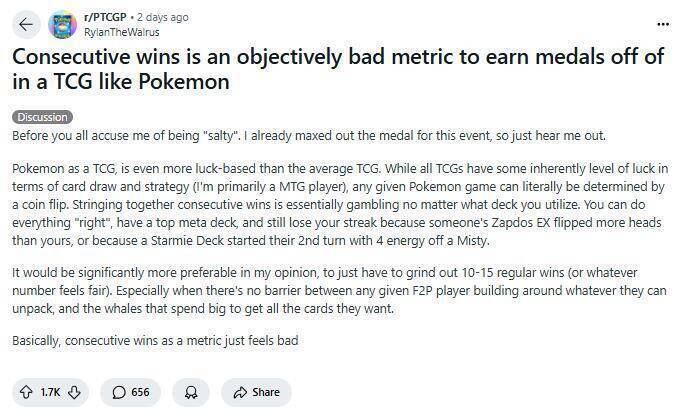686x416 pixels.
Task: Click the back arrow button
Action: [x=27, y=23]
